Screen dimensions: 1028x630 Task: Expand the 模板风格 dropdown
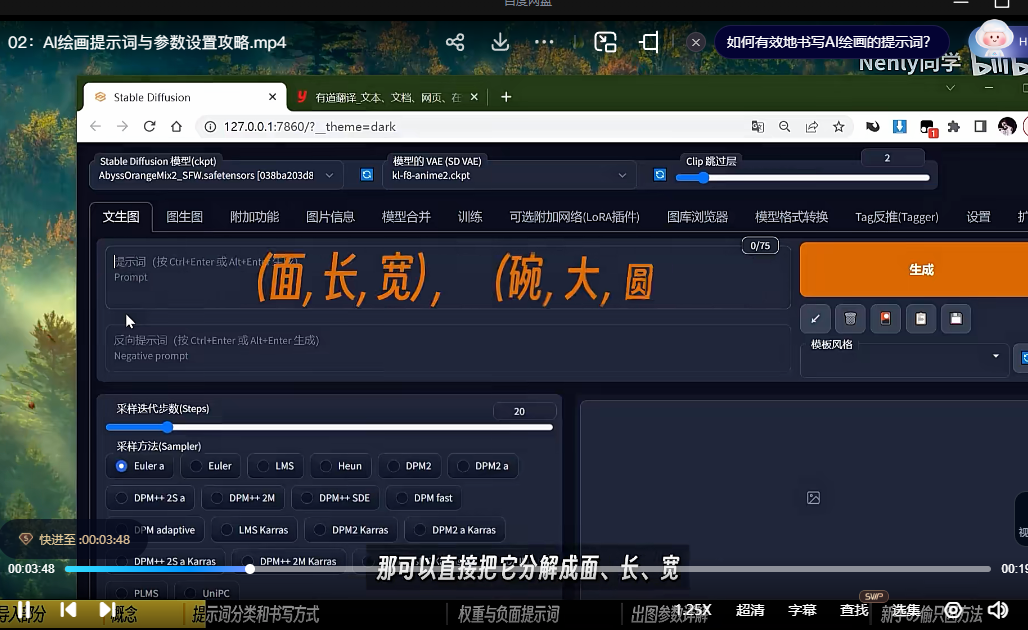pyautogui.click(x=904, y=357)
